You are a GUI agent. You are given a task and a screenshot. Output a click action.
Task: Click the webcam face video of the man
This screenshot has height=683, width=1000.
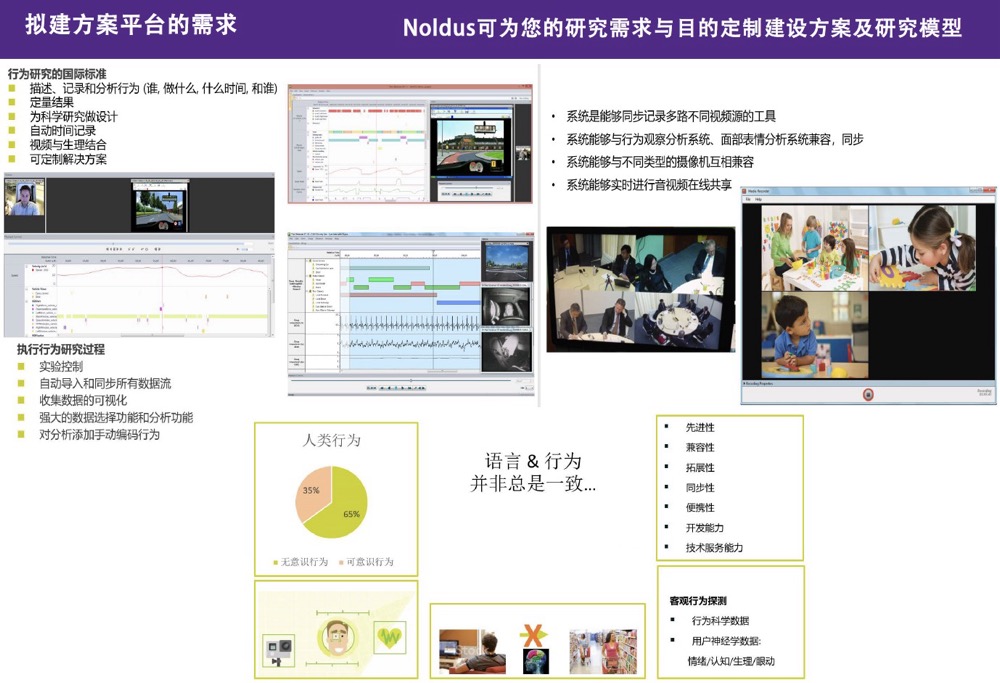[24, 198]
